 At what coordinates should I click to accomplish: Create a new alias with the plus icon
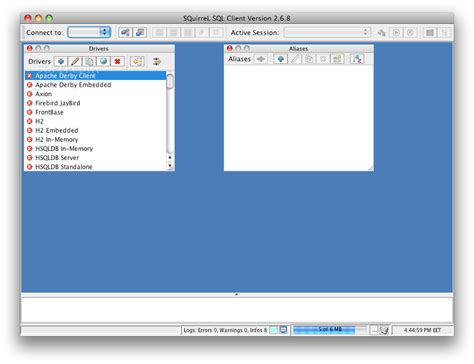coord(280,59)
